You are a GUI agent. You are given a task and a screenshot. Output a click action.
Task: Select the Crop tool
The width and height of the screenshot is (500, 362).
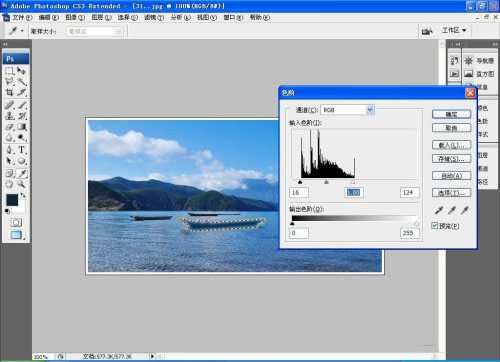tap(10, 92)
